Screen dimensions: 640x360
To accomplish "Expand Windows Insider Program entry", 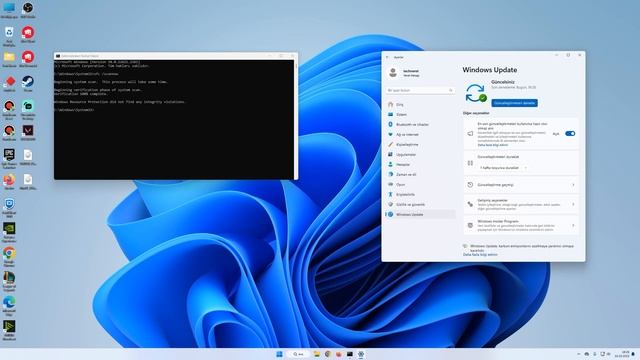I will click(x=521, y=225).
